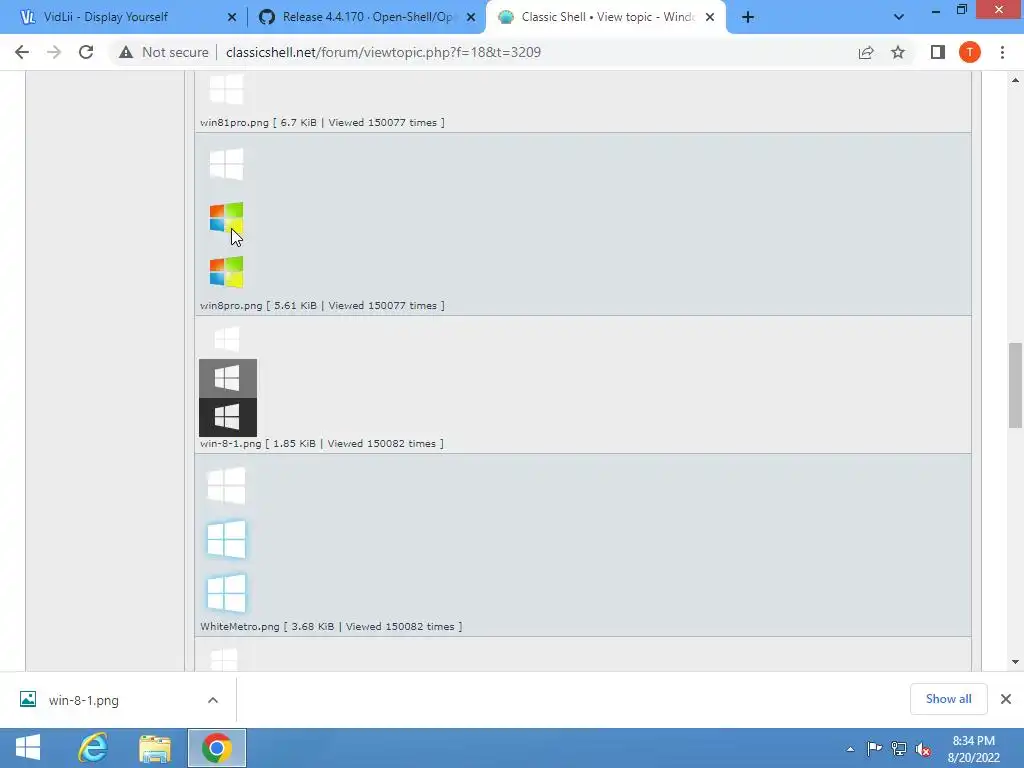The image size is (1024, 768).
Task: Select the Classic Shell View topic tab
Action: point(607,17)
